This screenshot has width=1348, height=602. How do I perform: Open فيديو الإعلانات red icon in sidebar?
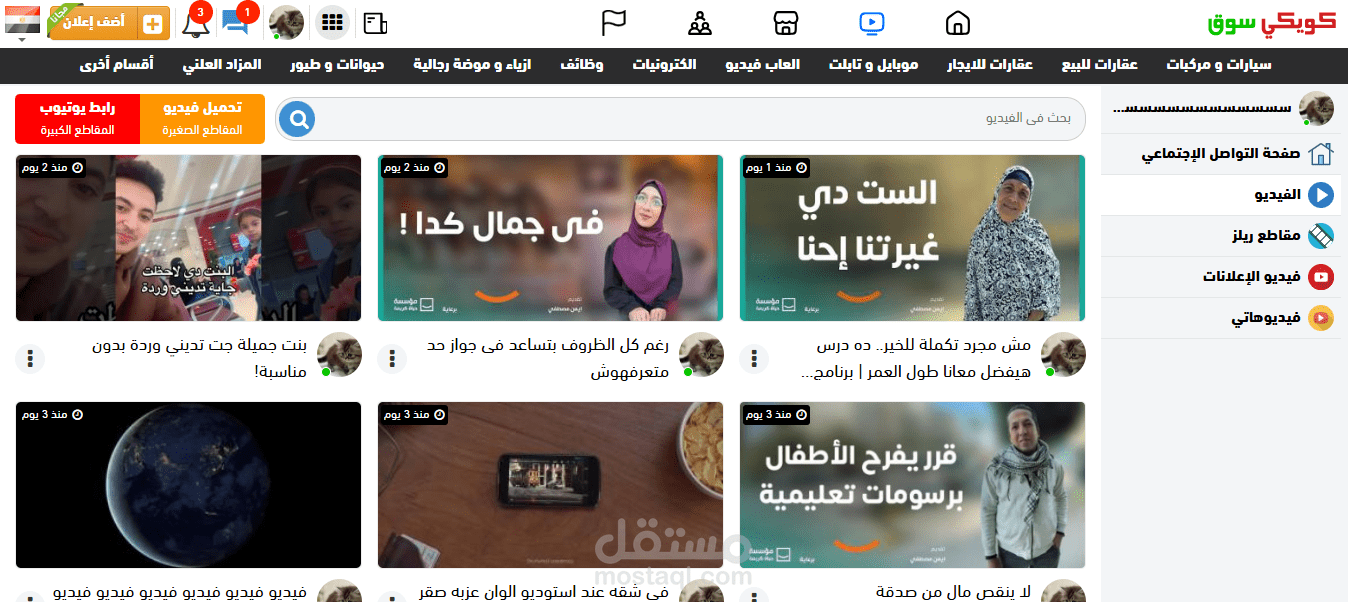(x=1321, y=277)
